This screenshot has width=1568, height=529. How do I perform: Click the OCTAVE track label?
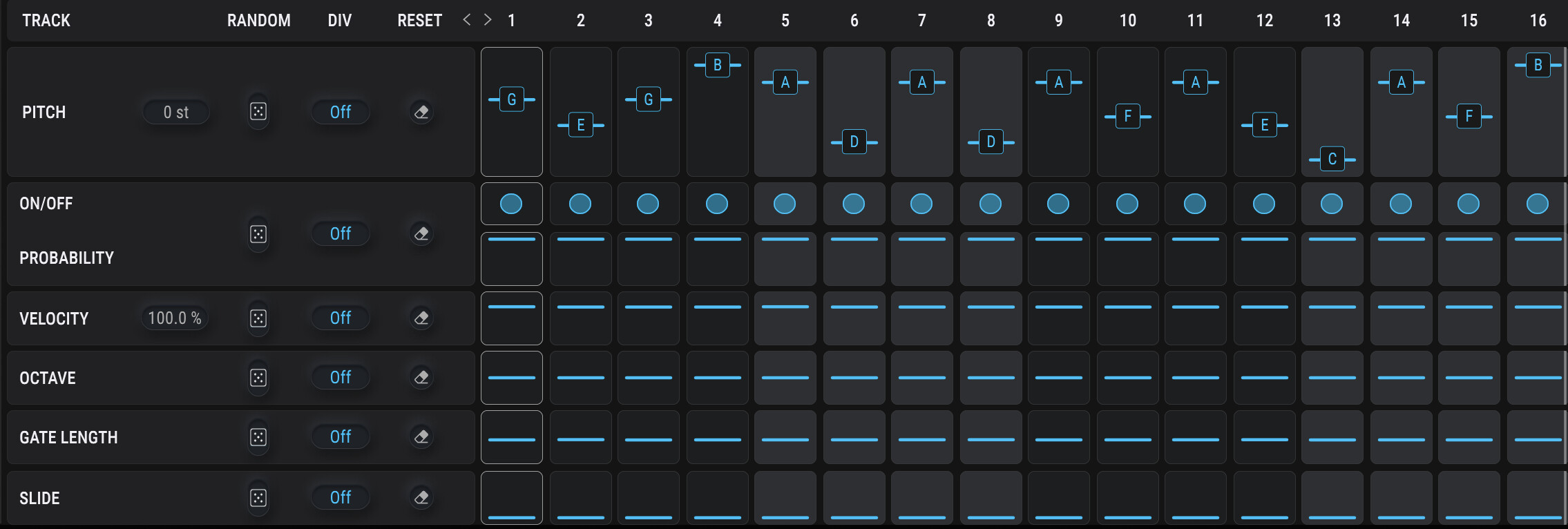48,378
